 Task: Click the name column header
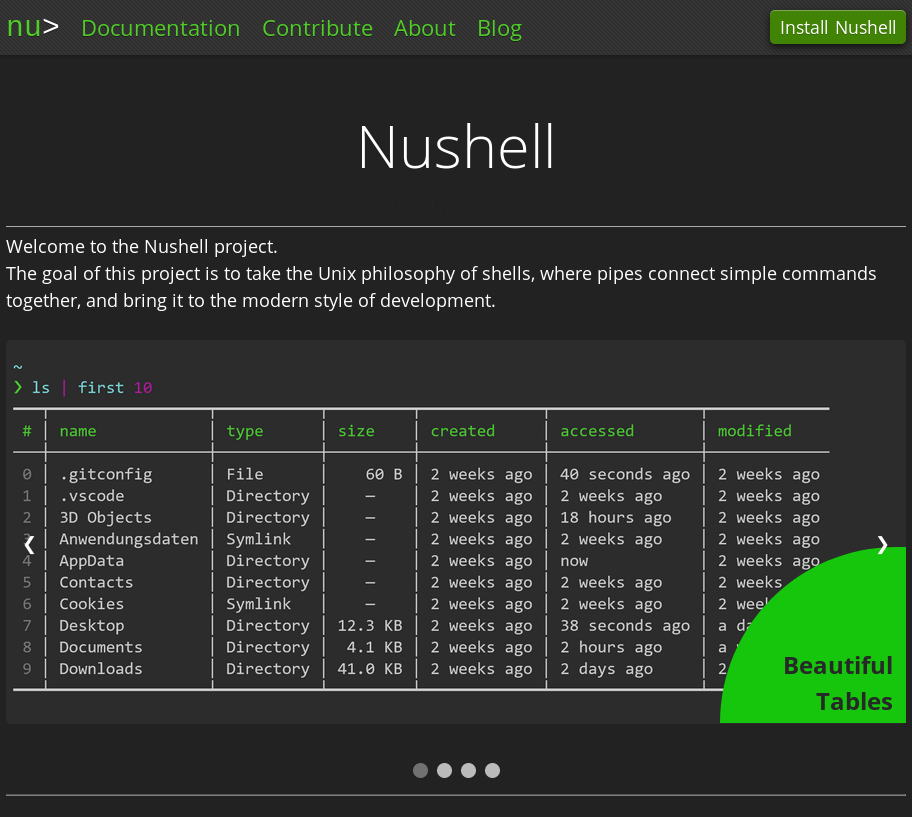pos(78,430)
